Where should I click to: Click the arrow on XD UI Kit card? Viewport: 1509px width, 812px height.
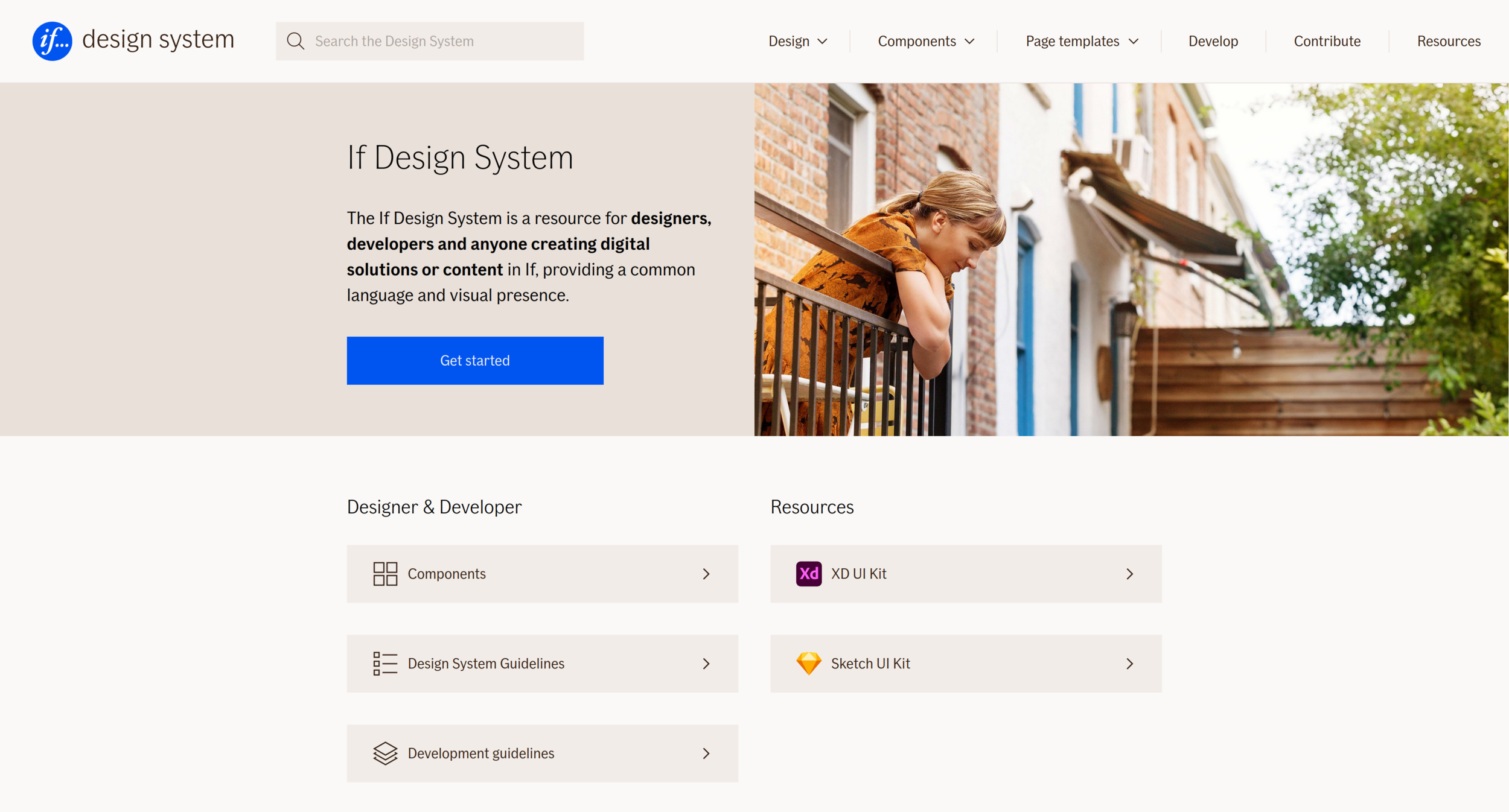coord(1129,574)
